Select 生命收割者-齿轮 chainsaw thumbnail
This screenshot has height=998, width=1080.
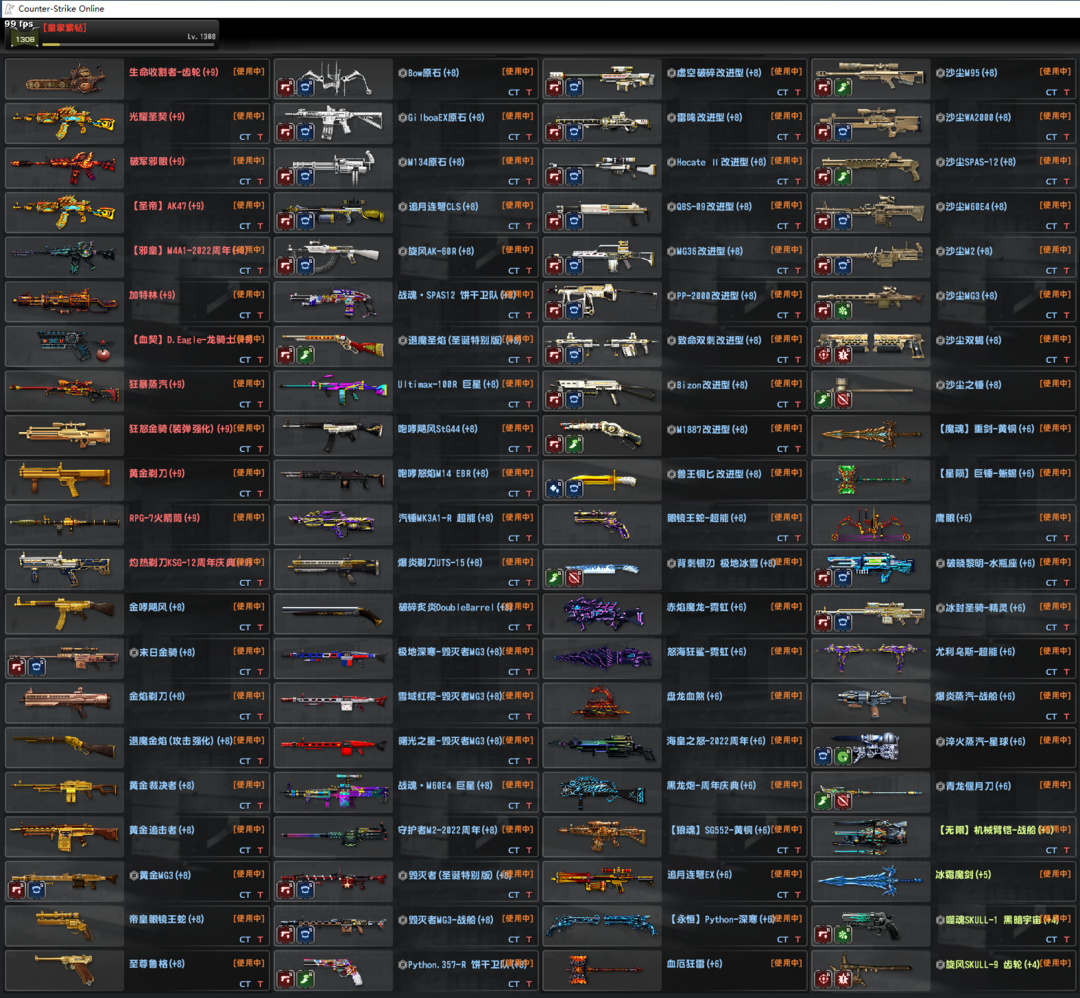(x=65, y=79)
